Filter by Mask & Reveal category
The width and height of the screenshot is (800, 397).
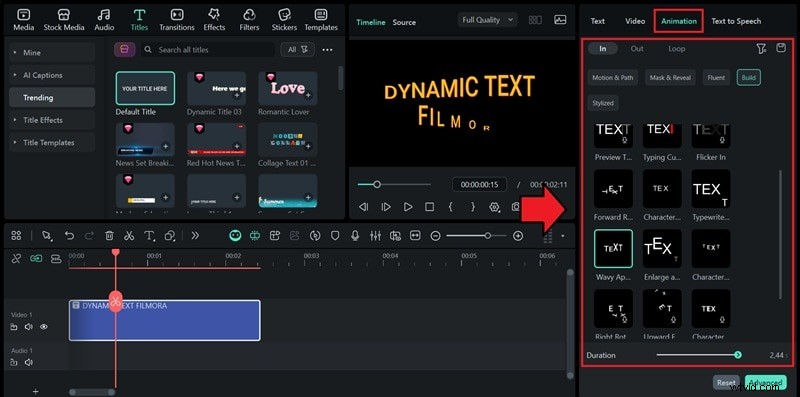pos(670,78)
